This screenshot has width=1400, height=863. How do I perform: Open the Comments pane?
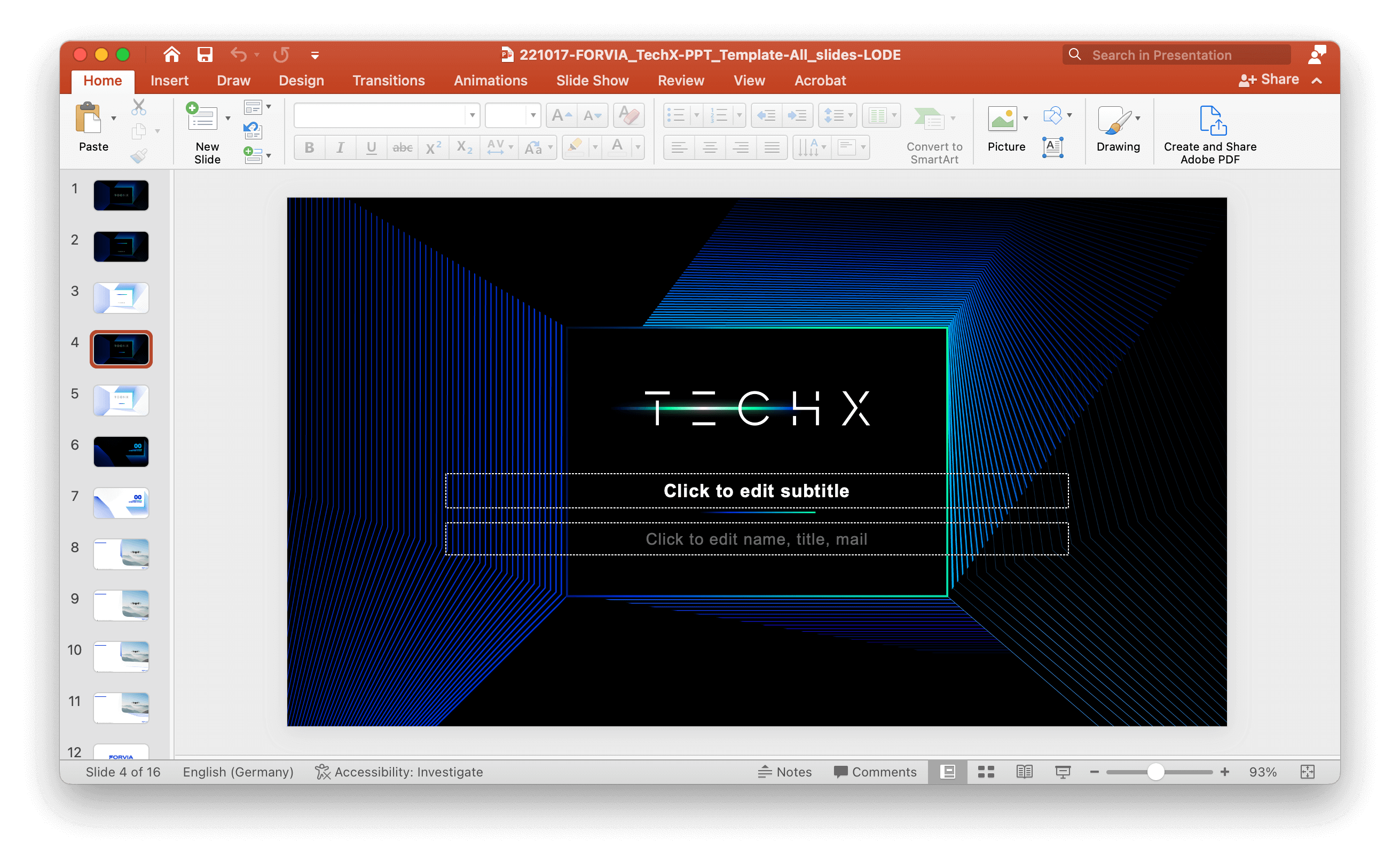coord(875,772)
